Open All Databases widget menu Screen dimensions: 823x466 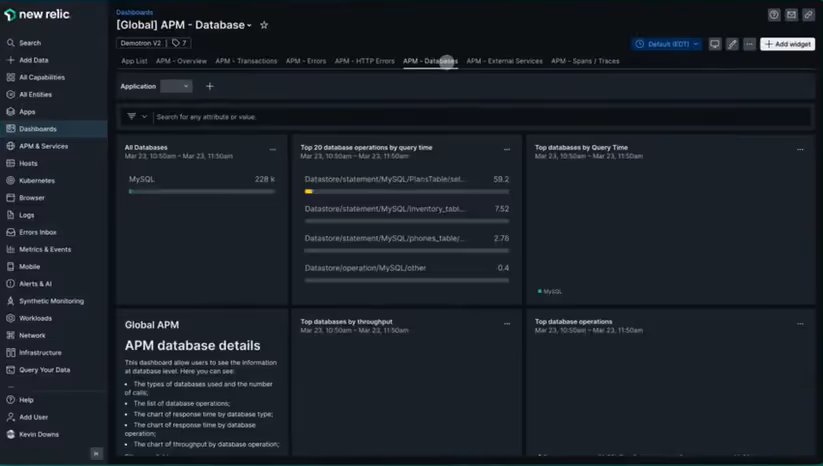tap(273, 149)
